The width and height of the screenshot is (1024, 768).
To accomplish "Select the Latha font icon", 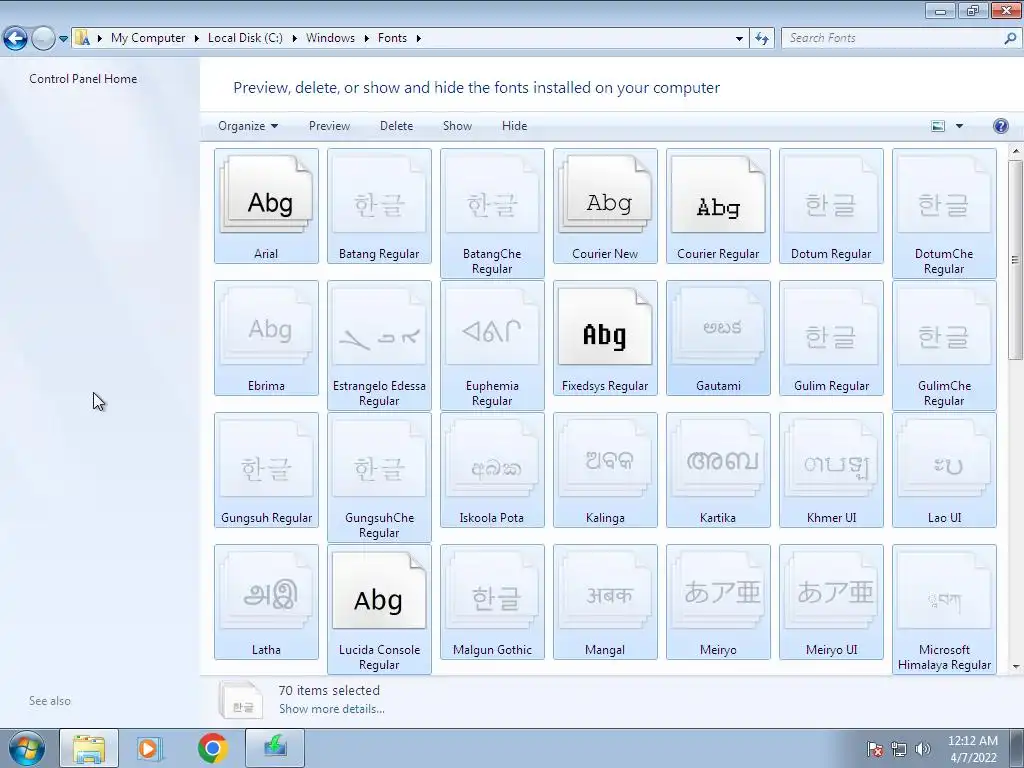I will [266, 602].
